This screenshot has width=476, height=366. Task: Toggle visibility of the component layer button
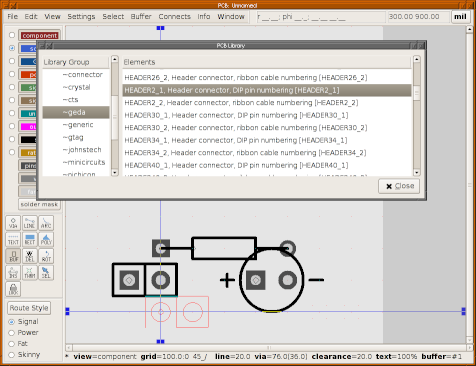tap(39, 35)
